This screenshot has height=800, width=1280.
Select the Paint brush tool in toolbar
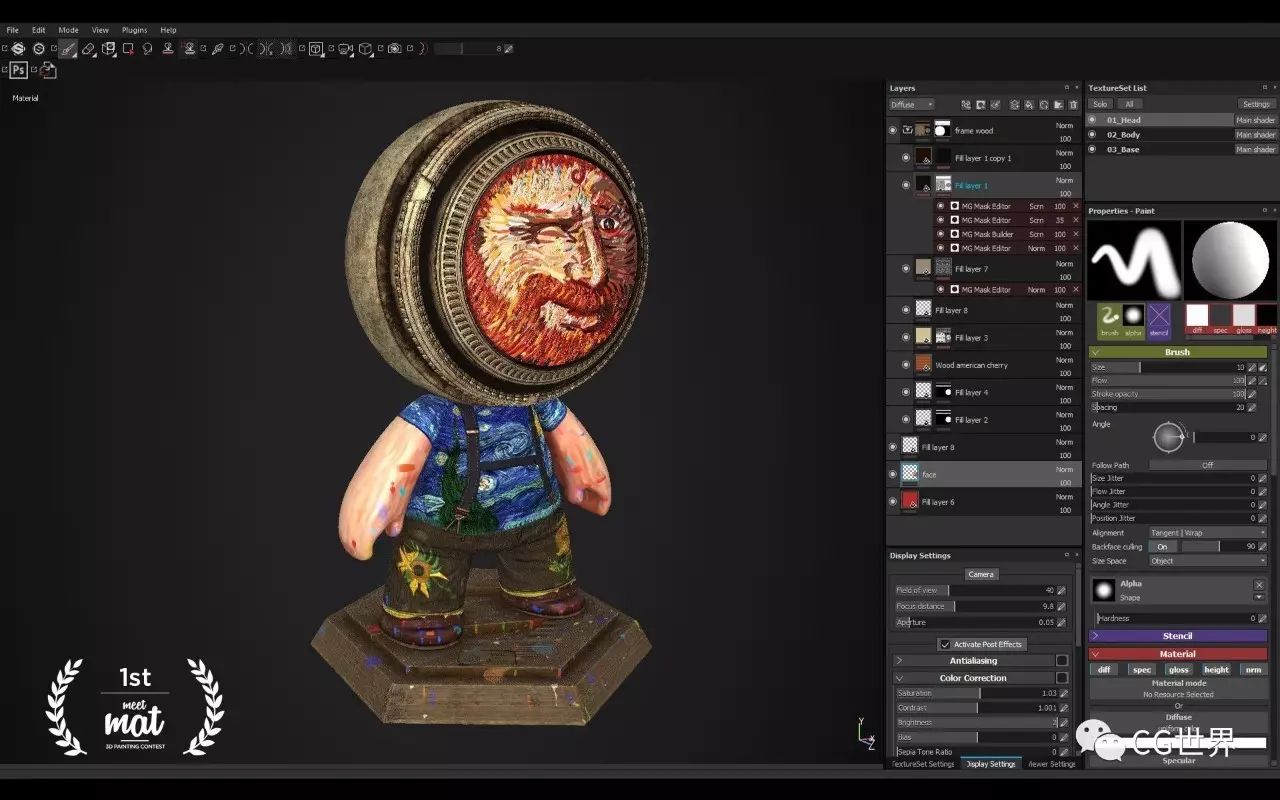tap(67, 48)
